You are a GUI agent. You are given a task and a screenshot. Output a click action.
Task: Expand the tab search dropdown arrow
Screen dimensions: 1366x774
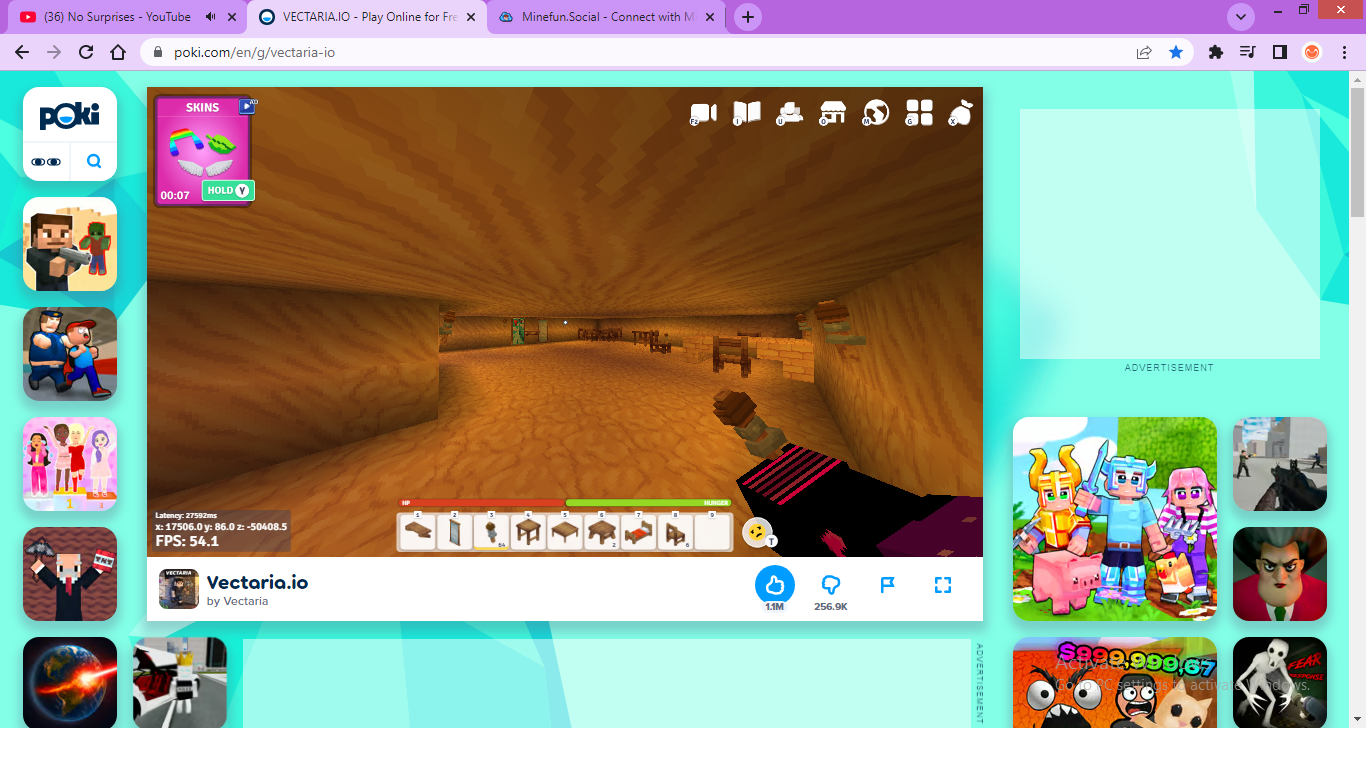coord(1241,17)
